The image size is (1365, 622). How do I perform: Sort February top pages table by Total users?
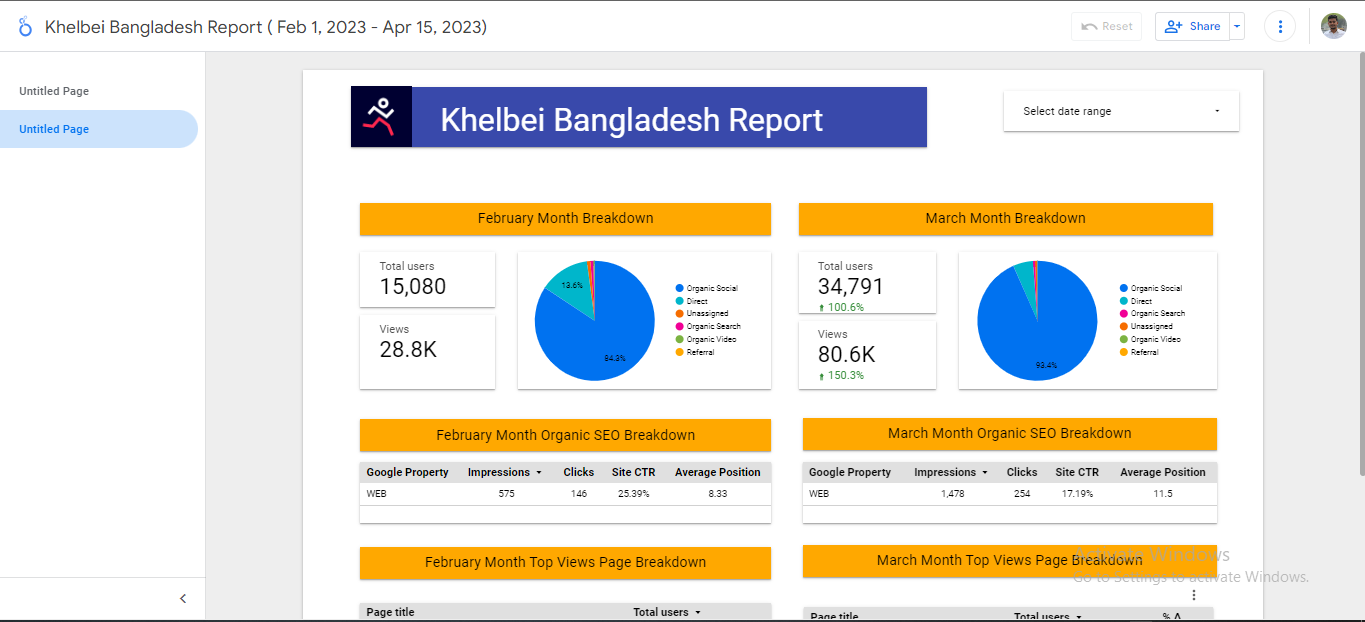667,612
